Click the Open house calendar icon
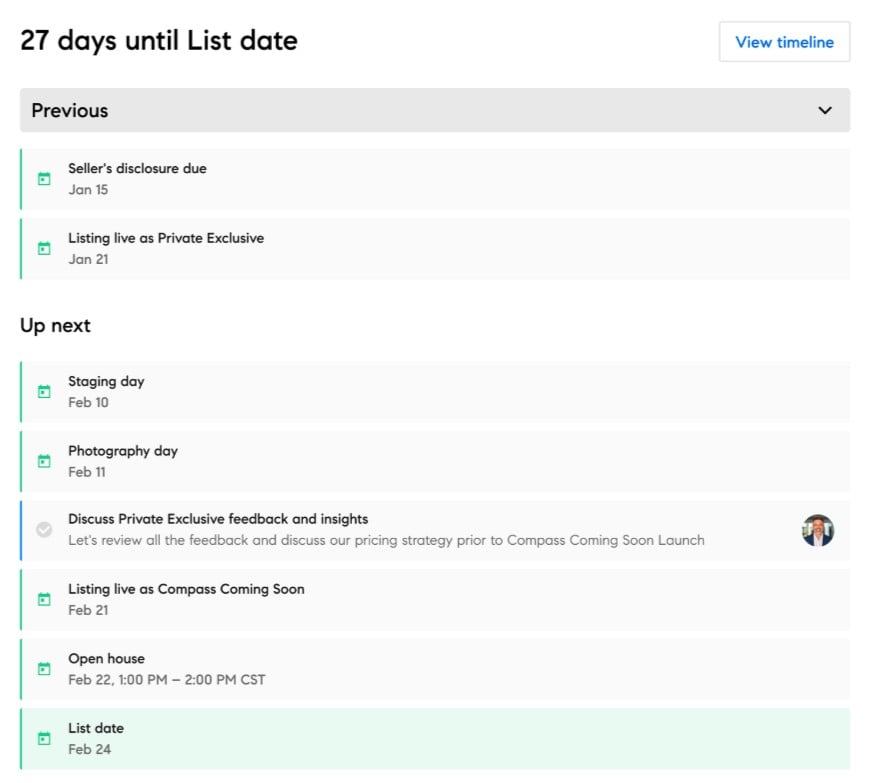The height and width of the screenshot is (783, 872). (44, 668)
